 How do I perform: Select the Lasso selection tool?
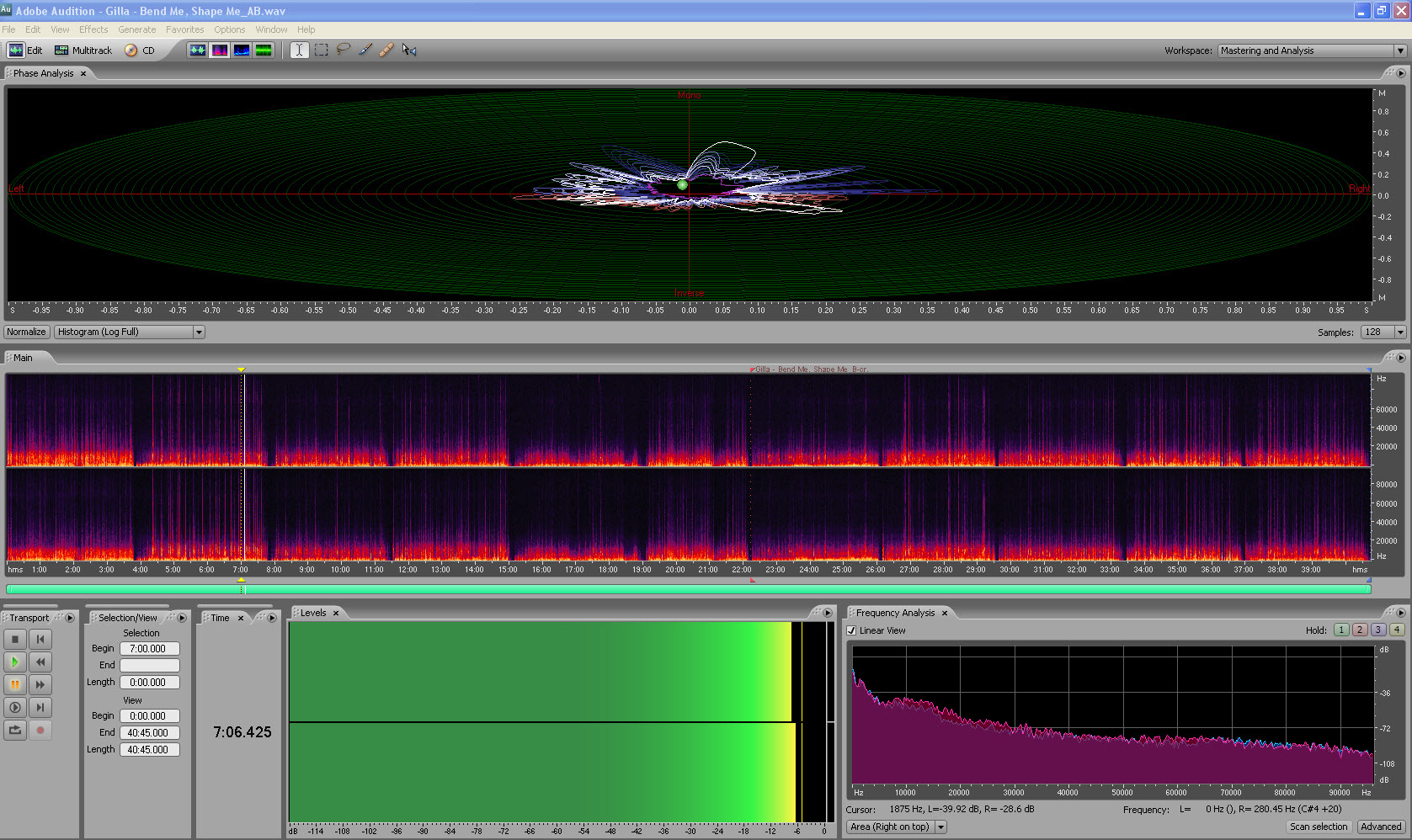[344, 50]
